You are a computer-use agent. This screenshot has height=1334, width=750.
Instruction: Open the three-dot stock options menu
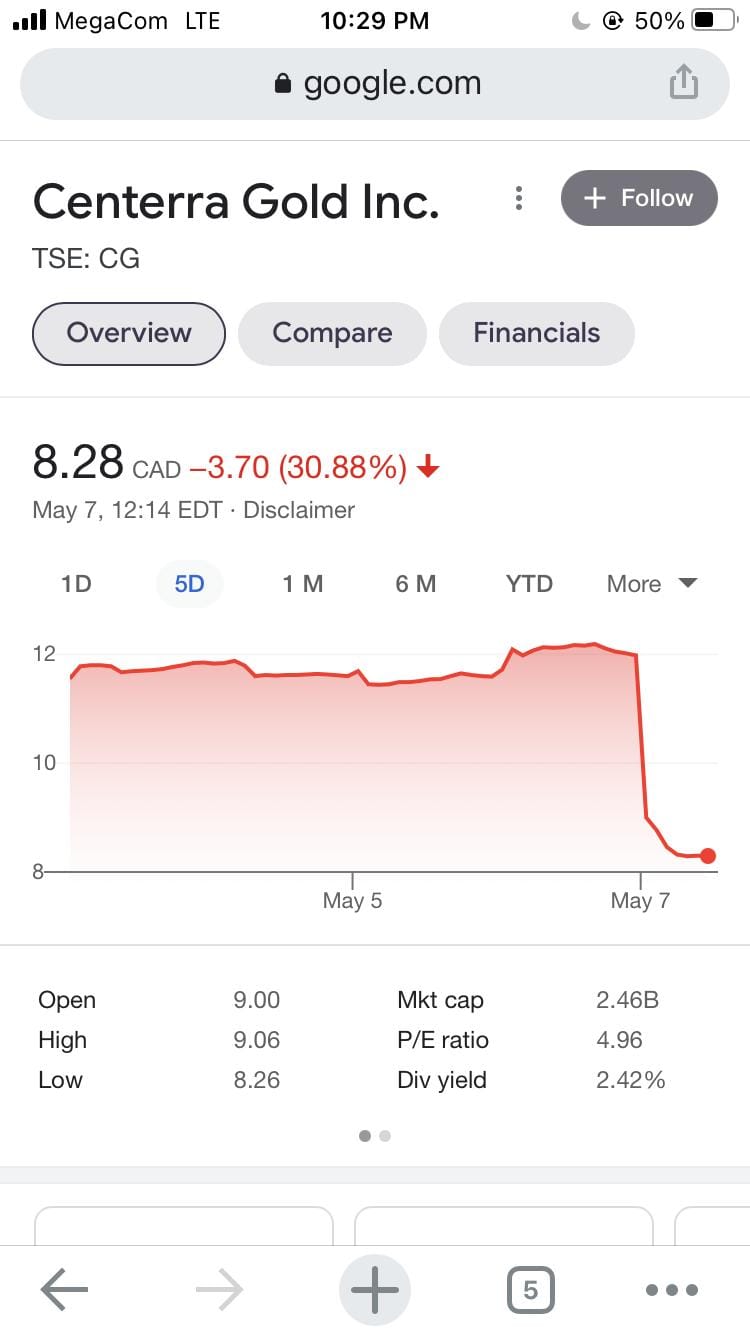click(518, 198)
